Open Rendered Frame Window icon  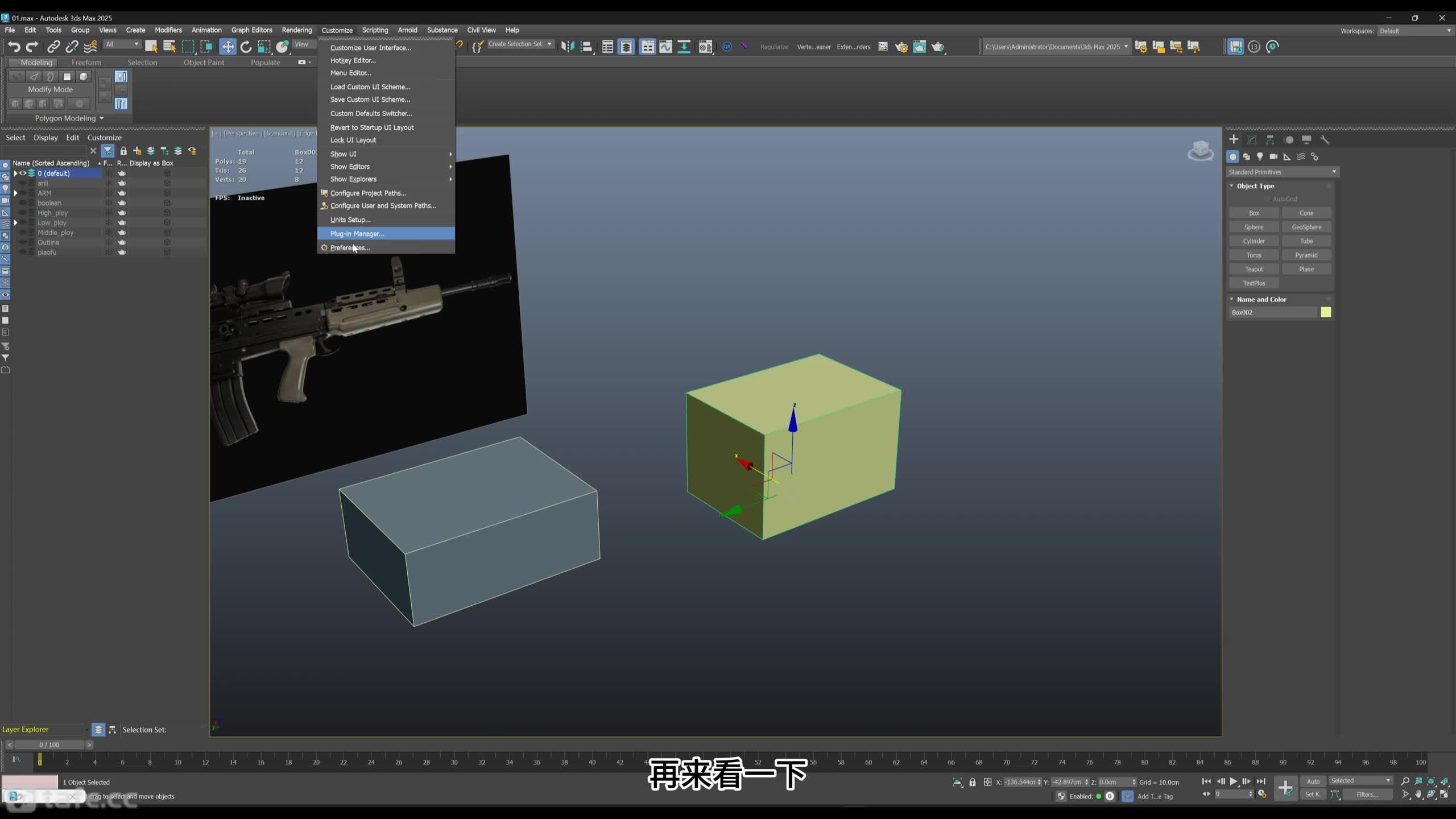[920, 47]
